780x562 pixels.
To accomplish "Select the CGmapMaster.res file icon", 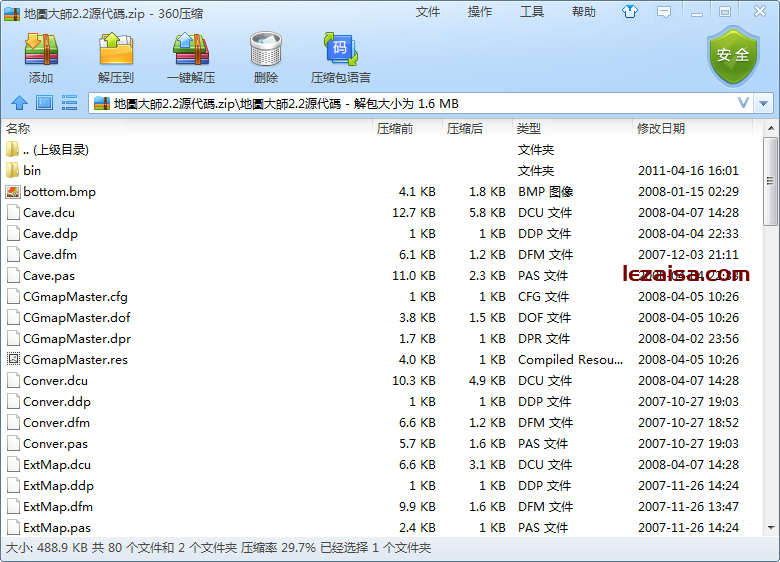I will (x=13, y=359).
